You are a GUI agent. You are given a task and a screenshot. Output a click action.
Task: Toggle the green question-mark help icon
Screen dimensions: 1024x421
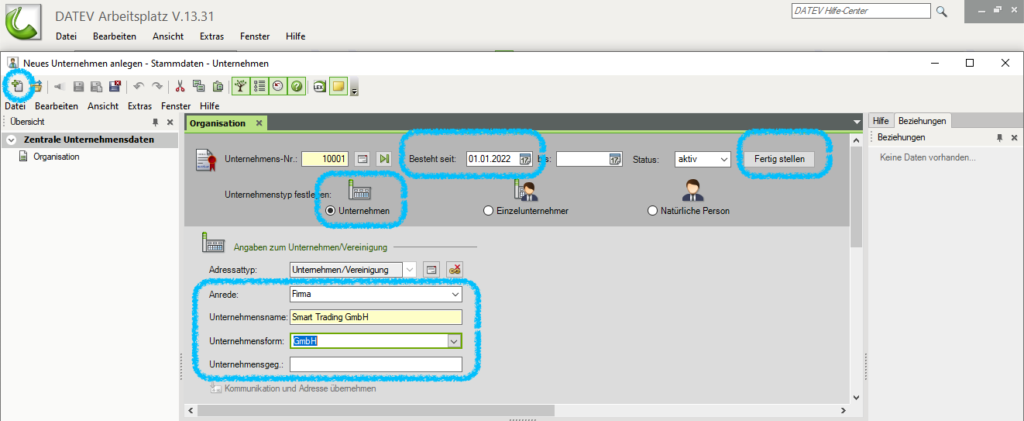pos(296,86)
